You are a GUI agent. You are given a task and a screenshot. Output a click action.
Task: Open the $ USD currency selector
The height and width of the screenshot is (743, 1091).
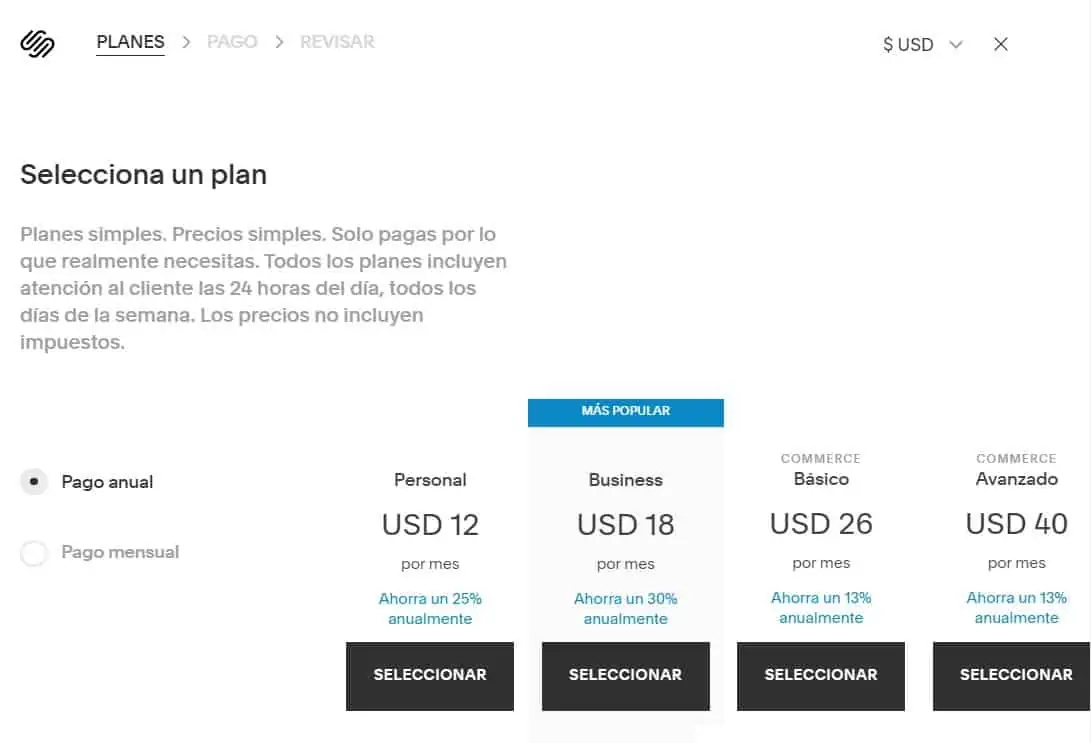[x=923, y=45]
